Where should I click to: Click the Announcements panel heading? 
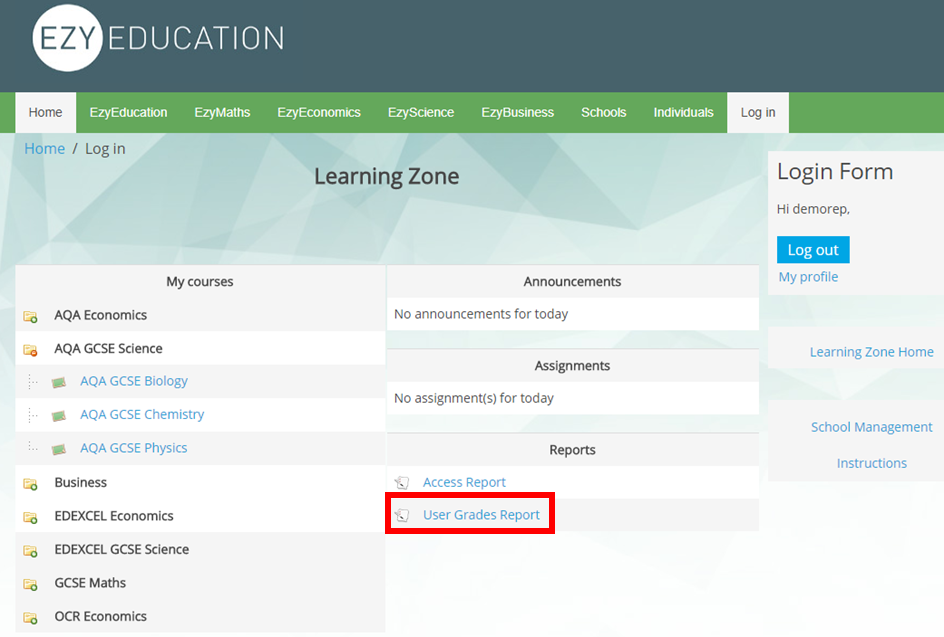(x=572, y=282)
